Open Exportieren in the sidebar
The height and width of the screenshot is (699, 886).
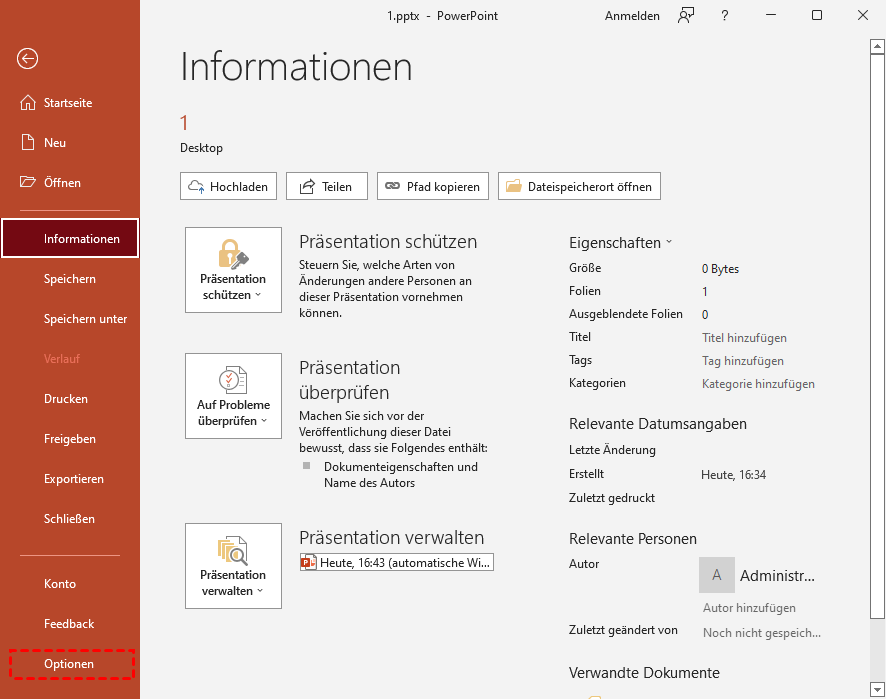70,479
